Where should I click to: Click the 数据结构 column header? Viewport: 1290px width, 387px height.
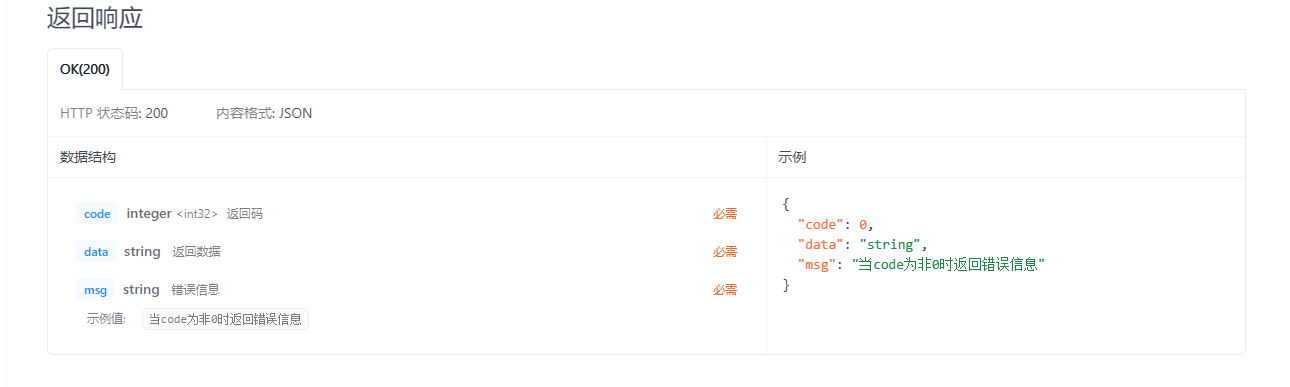[88, 157]
